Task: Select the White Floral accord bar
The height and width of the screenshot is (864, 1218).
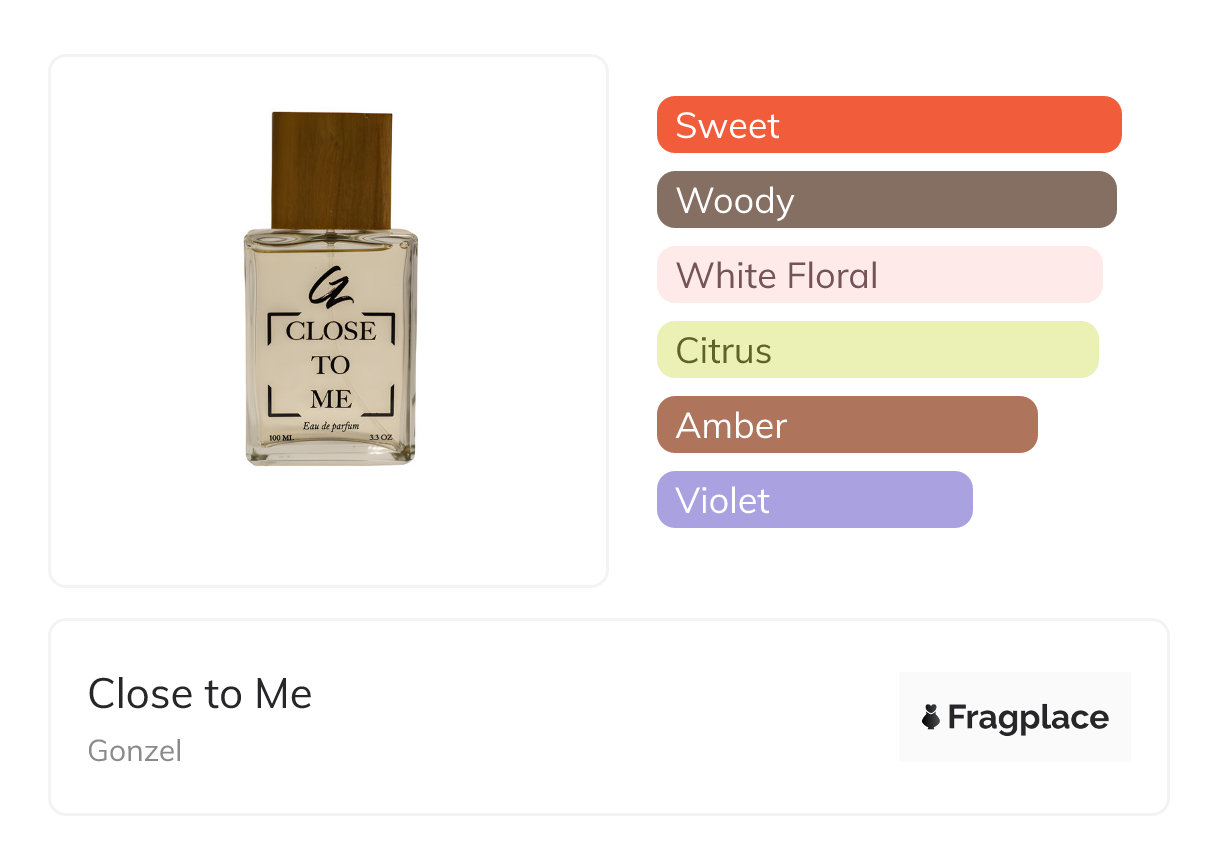Action: [x=879, y=275]
